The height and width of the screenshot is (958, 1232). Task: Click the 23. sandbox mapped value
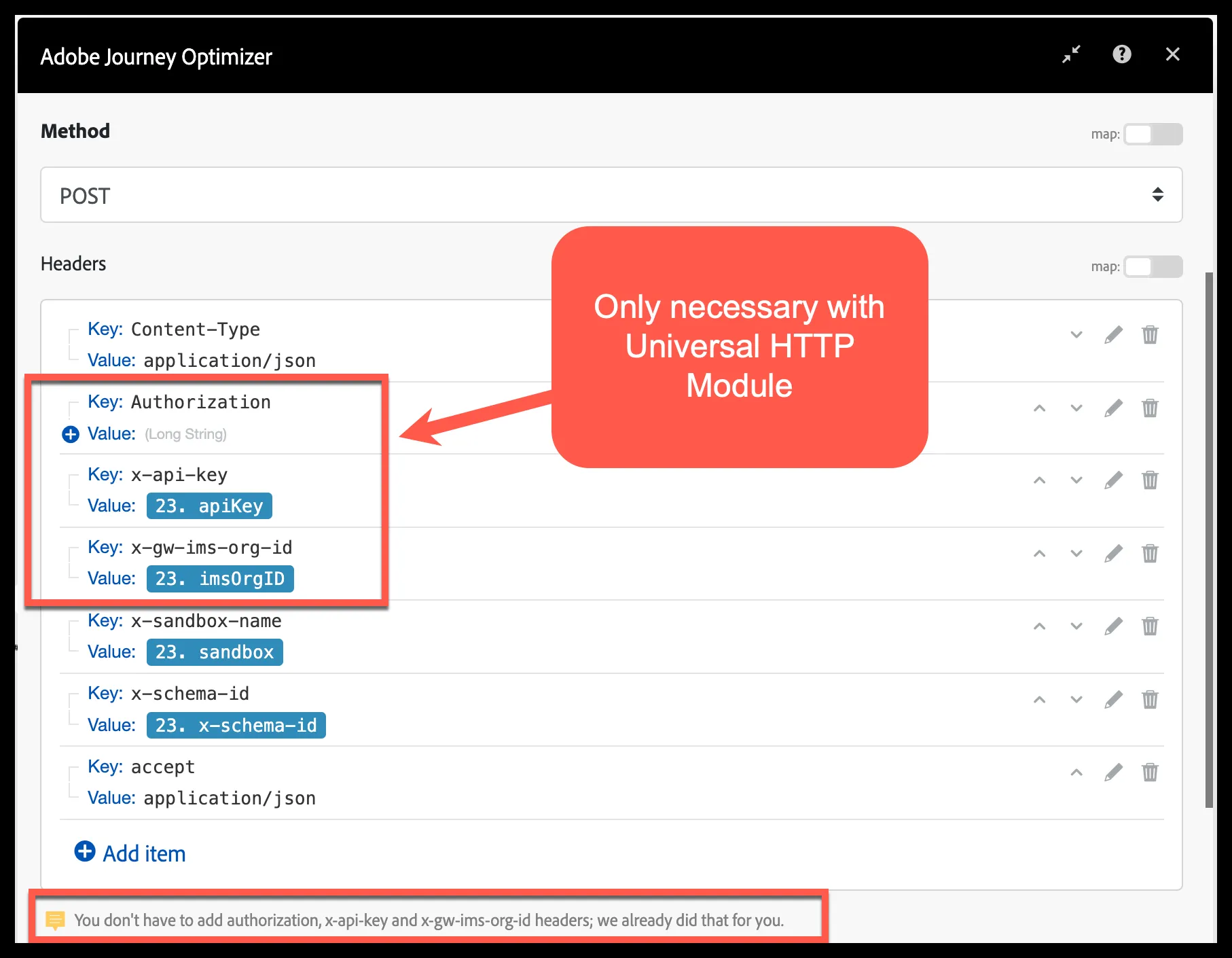(215, 652)
